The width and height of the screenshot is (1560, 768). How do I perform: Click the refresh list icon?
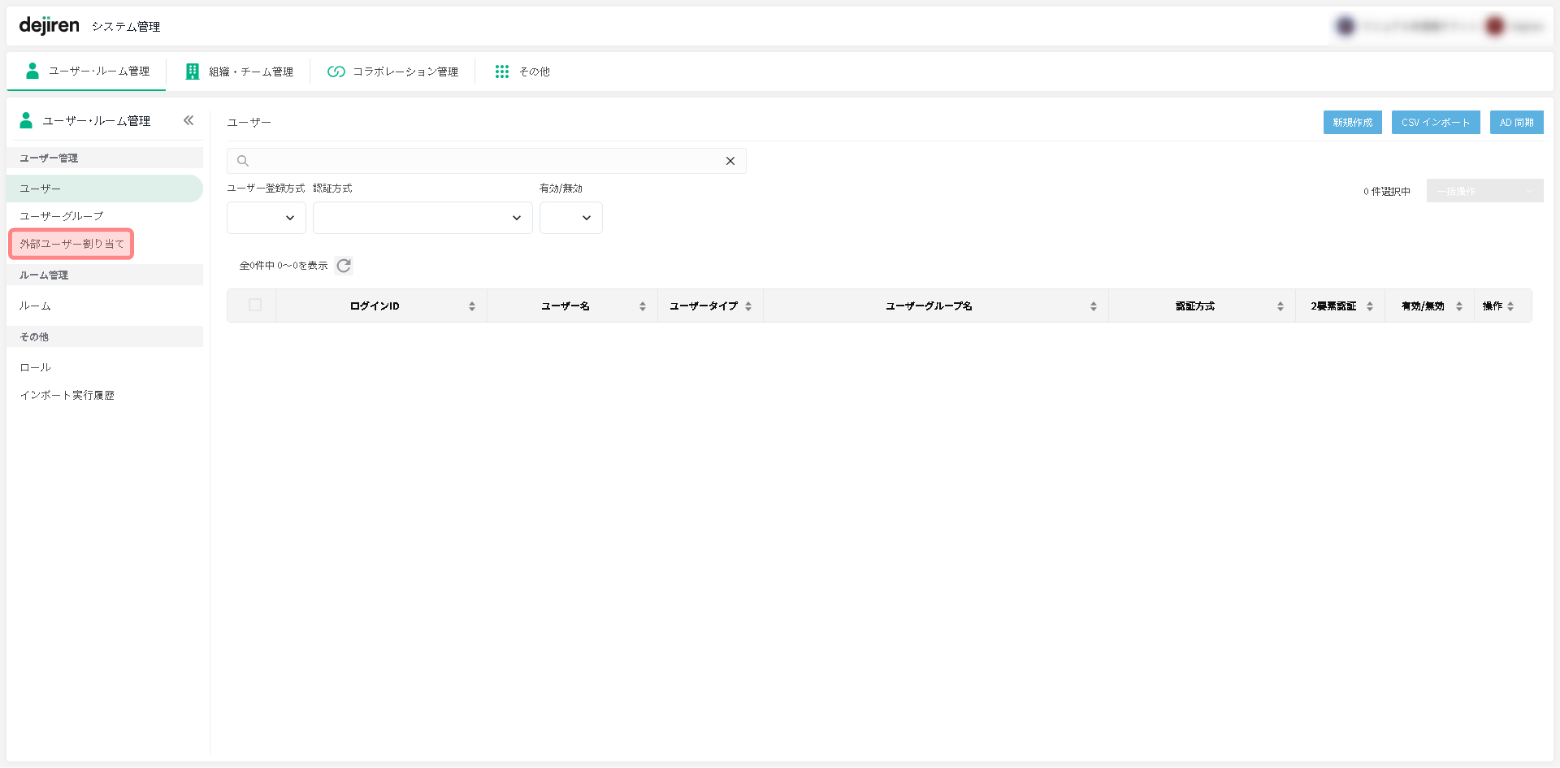point(344,266)
